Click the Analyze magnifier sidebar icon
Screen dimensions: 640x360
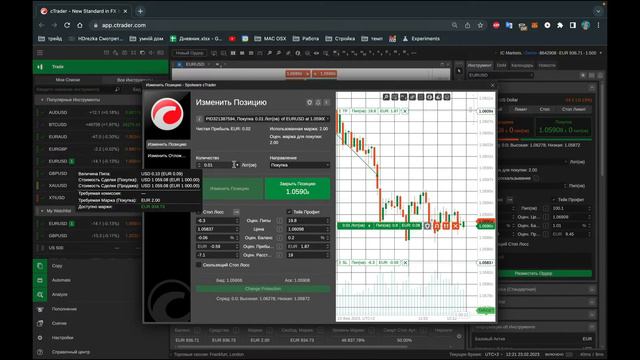(x=40, y=294)
